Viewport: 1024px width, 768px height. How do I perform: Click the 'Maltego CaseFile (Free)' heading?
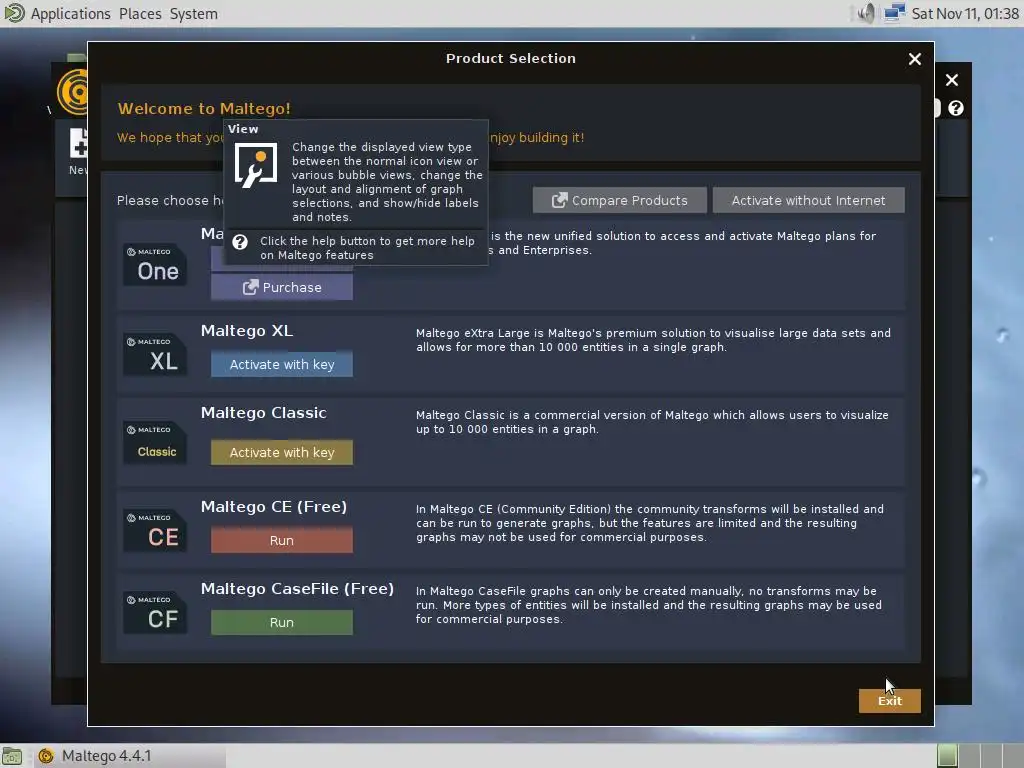[x=297, y=589]
